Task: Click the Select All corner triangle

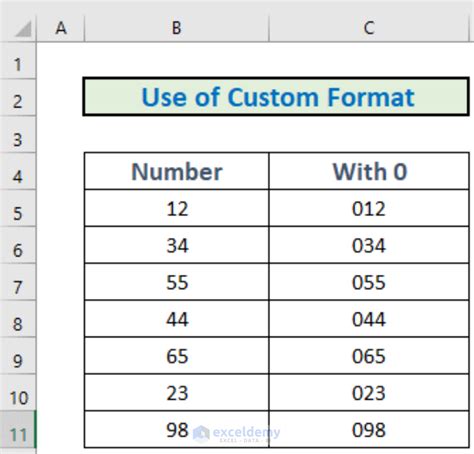Action: click(23, 29)
